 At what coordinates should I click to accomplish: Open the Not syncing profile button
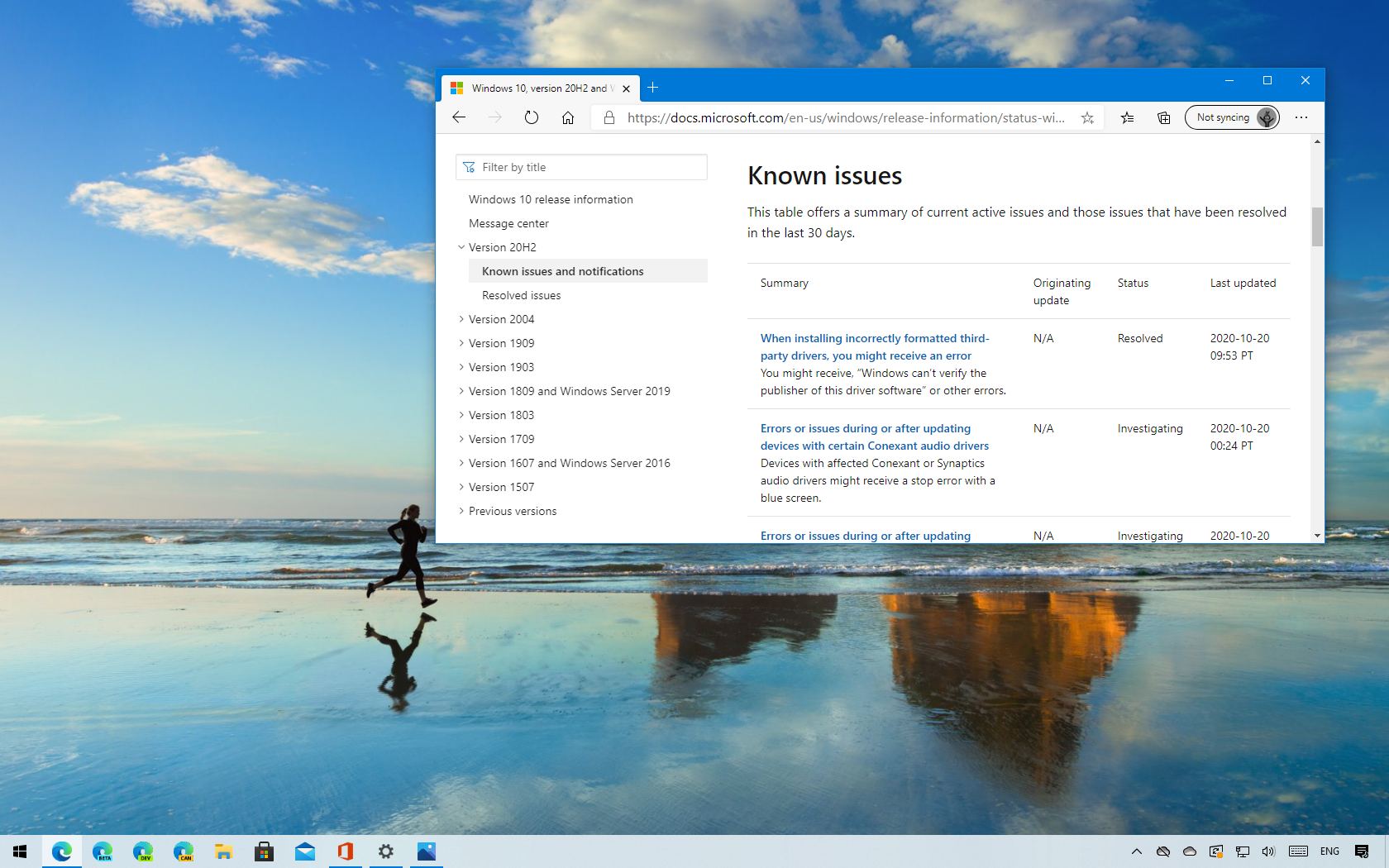(x=1231, y=117)
